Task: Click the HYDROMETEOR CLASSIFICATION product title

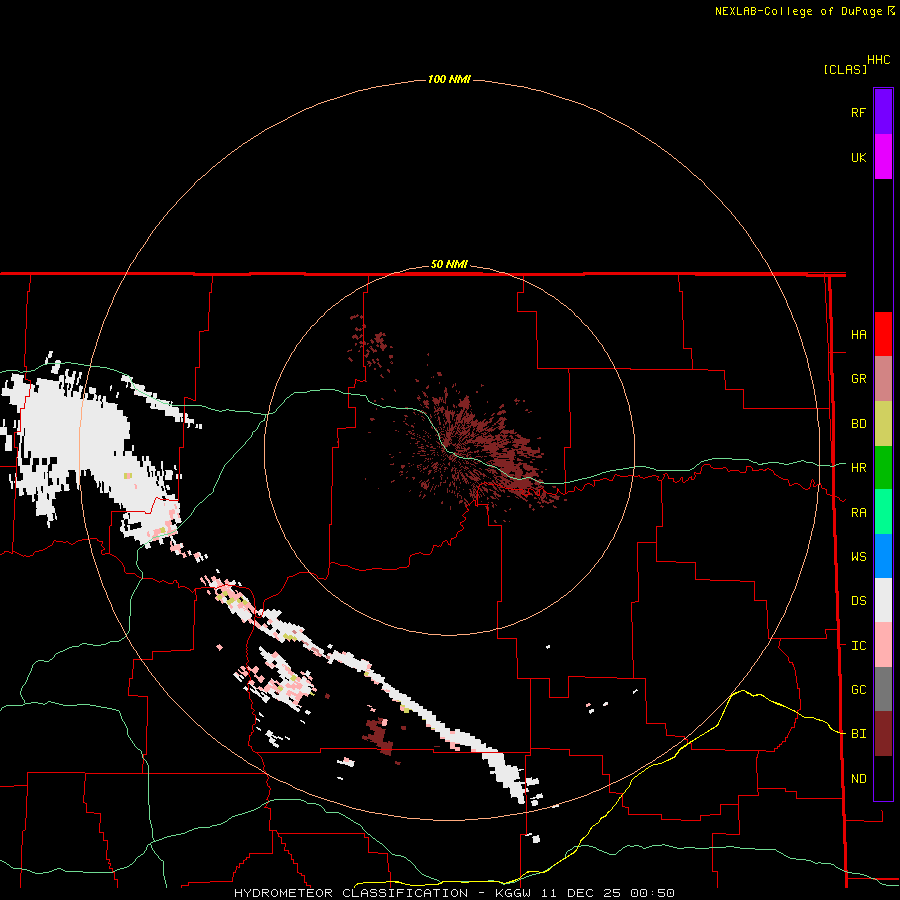Action: click(351, 893)
